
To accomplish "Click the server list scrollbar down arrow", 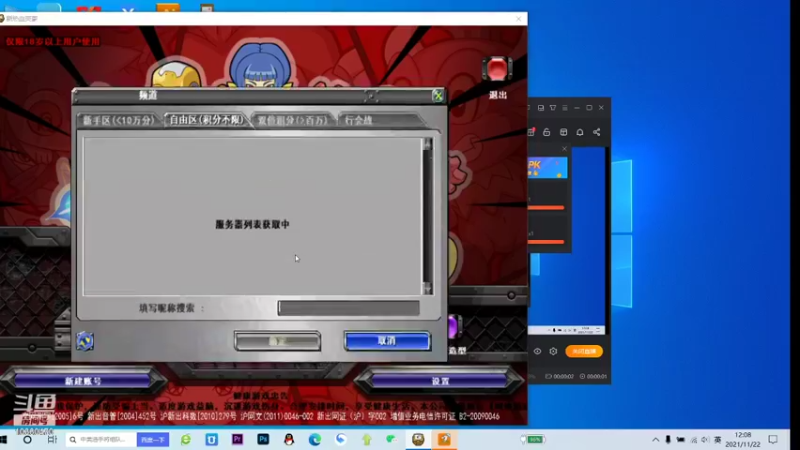I will pos(428,288).
